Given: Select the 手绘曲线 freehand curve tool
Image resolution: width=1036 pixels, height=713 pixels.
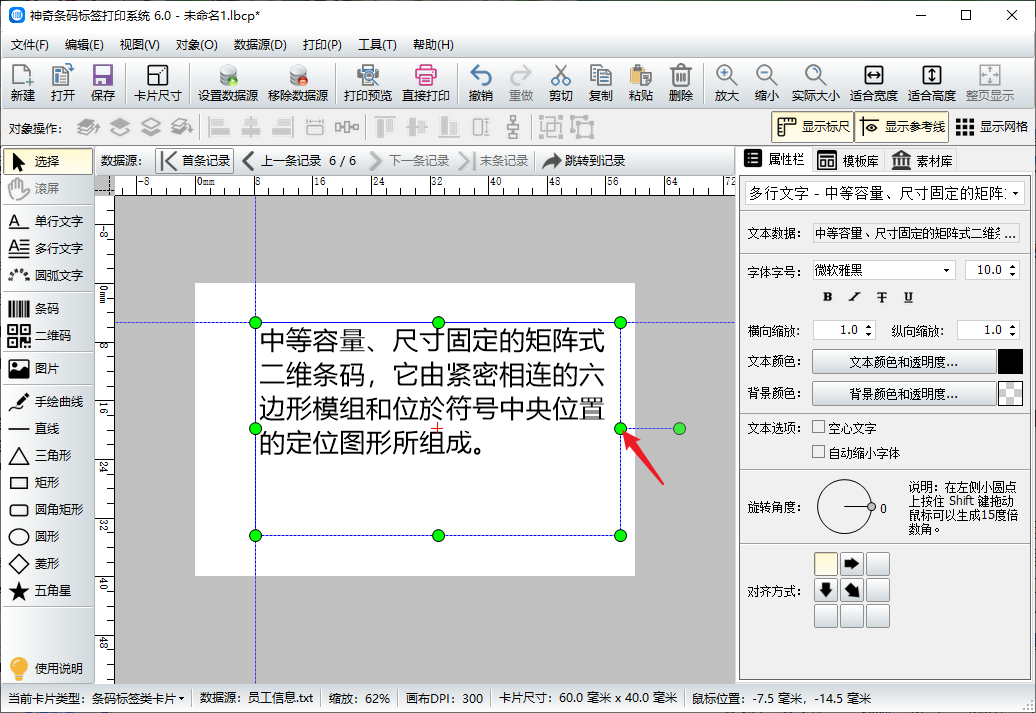Looking at the screenshot, I should 46,402.
